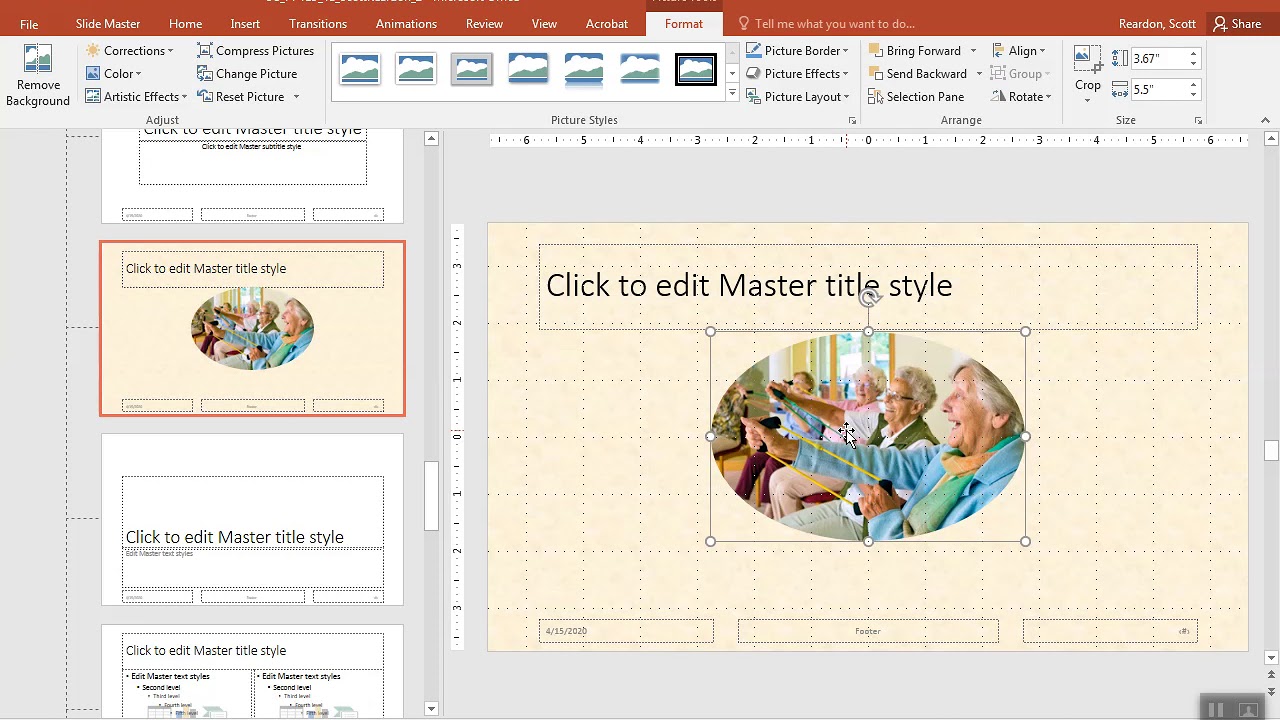Click Compress Pictures
Screen dimensions: 1280x720
pos(256,51)
